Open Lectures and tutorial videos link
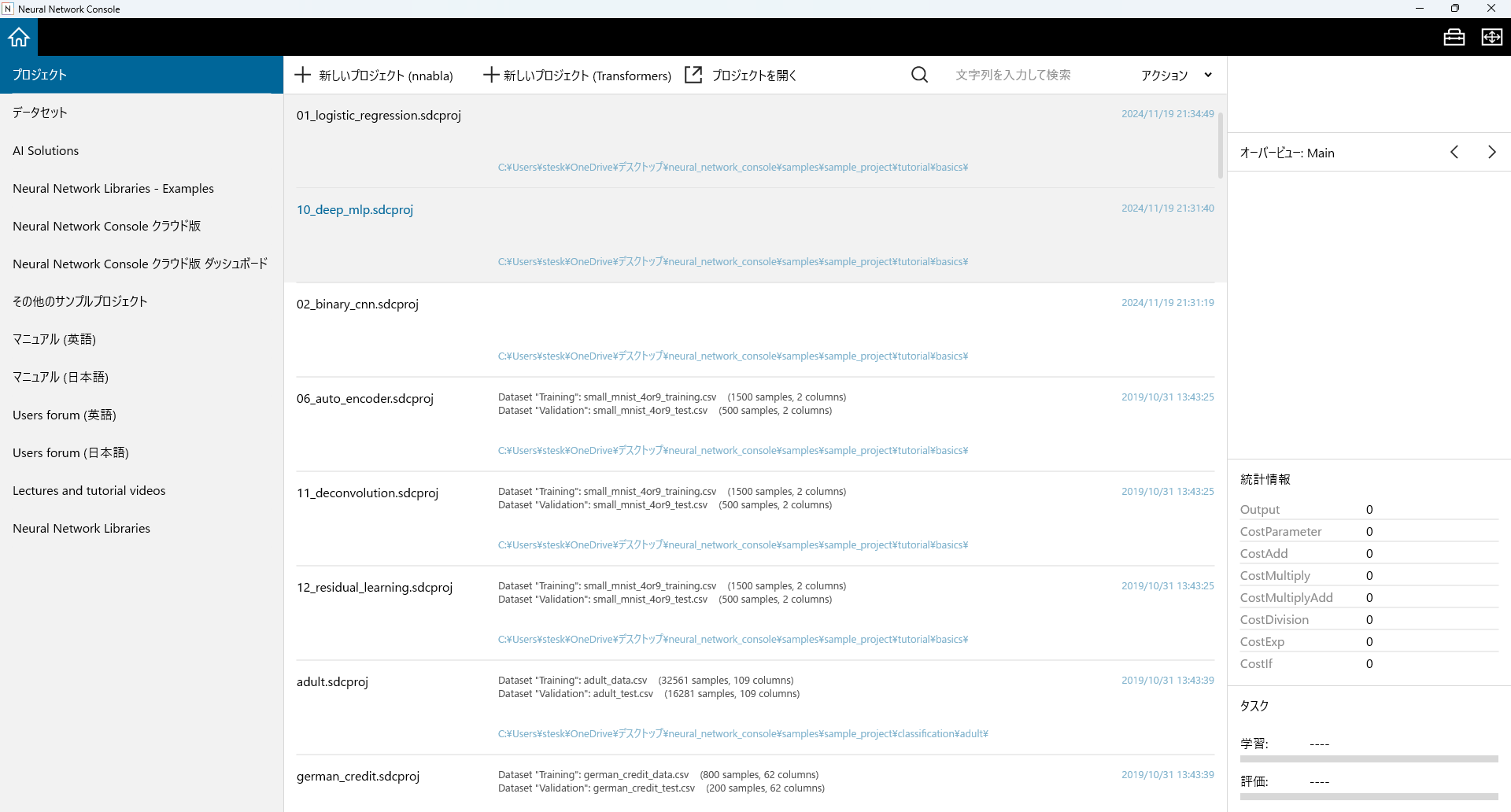This screenshot has width=1511, height=812. point(89,490)
